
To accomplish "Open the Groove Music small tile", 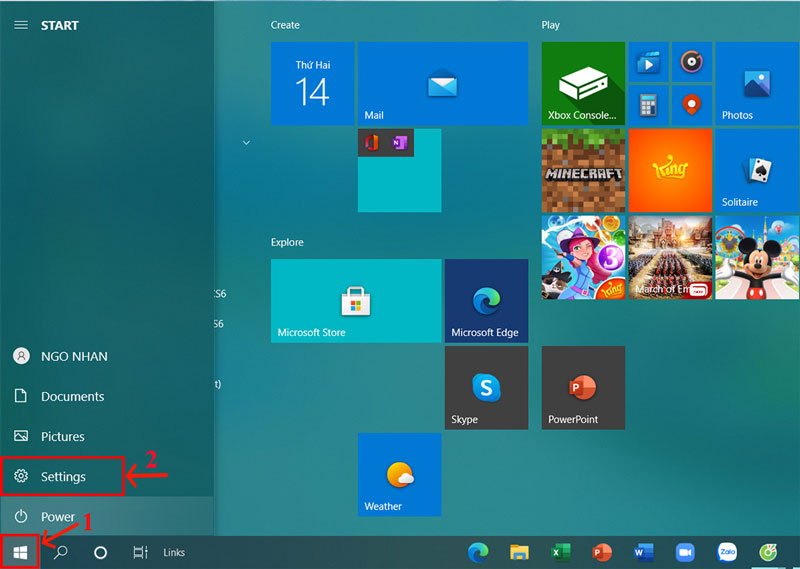I will [x=692, y=62].
